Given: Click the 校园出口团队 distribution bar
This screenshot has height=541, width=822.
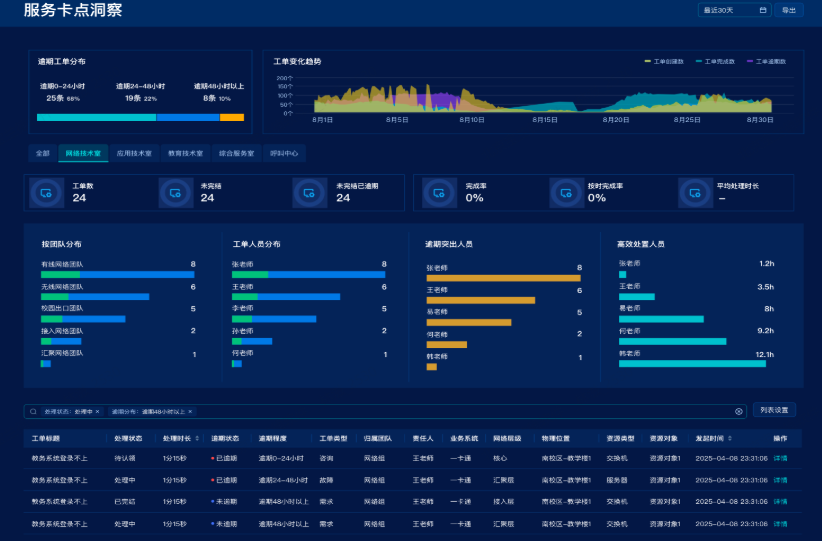Looking at the screenshot, I should (x=83, y=319).
